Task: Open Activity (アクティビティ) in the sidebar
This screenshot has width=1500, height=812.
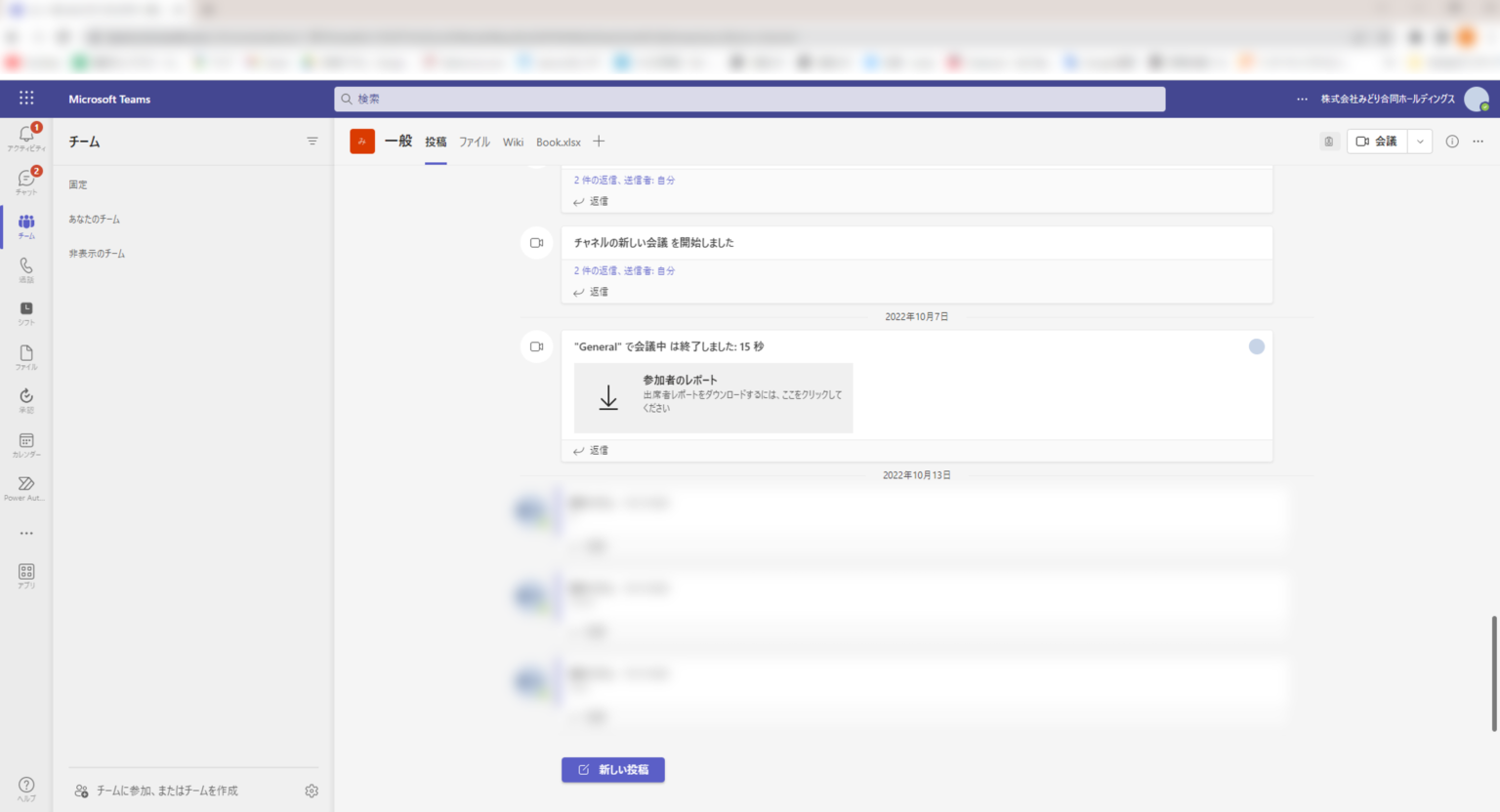Action: pyautogui.click(x=26, y=138)
